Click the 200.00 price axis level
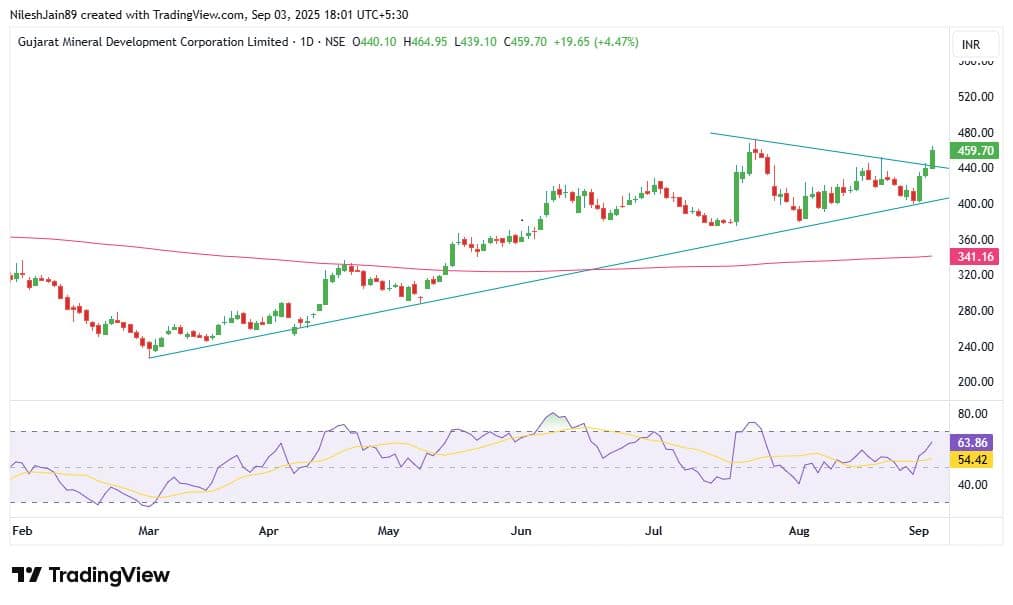 (x=976, y=382)
